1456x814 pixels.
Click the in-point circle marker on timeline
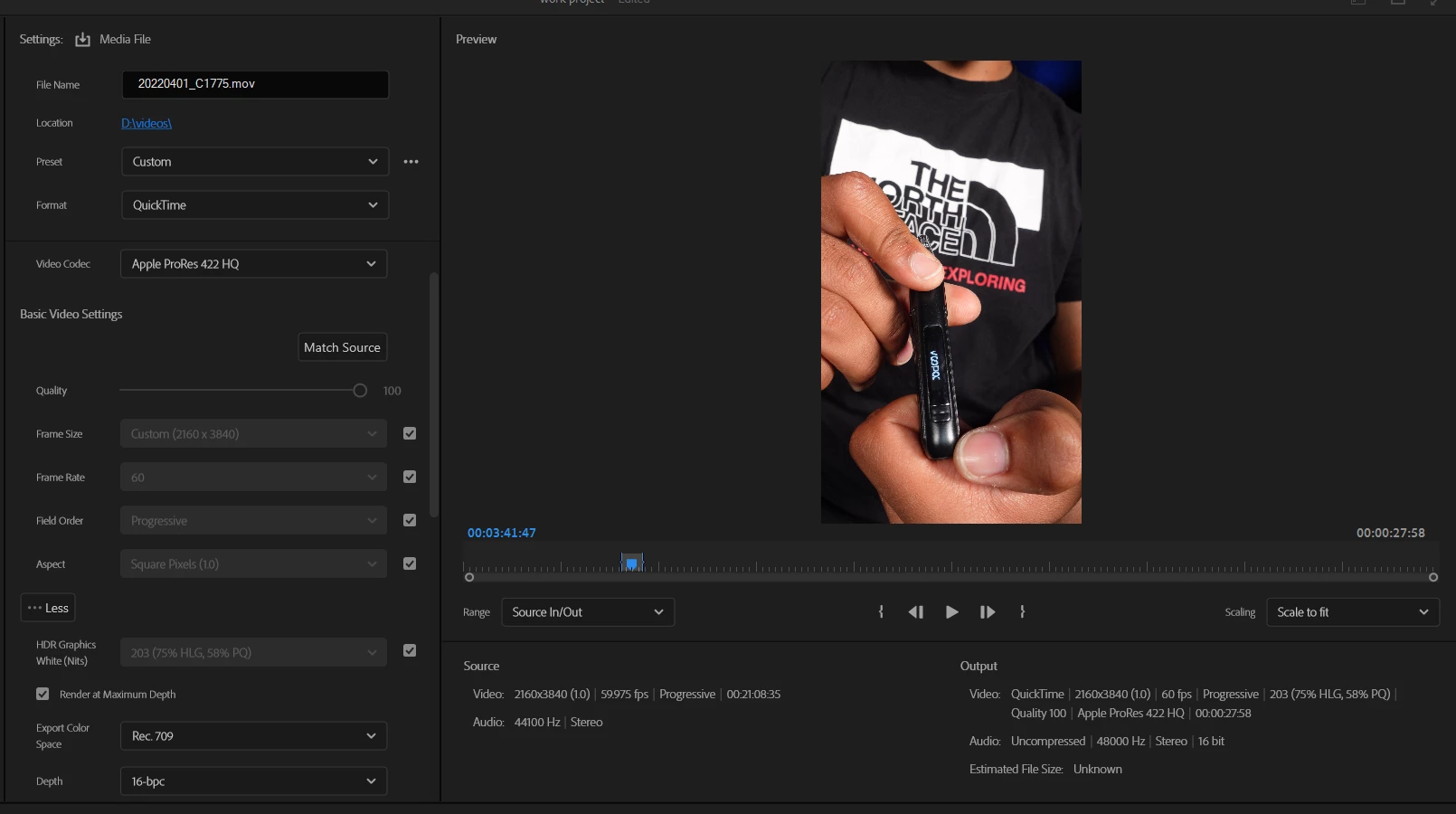(x=469, y=577)
